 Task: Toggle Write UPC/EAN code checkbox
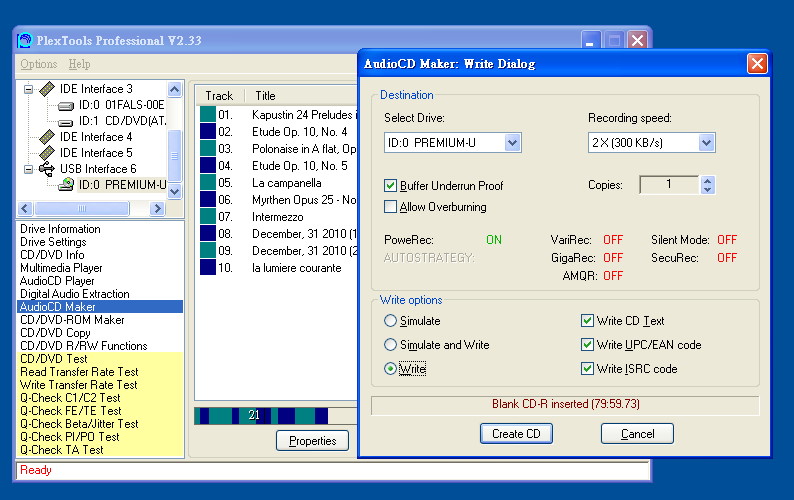coord(587,345)
